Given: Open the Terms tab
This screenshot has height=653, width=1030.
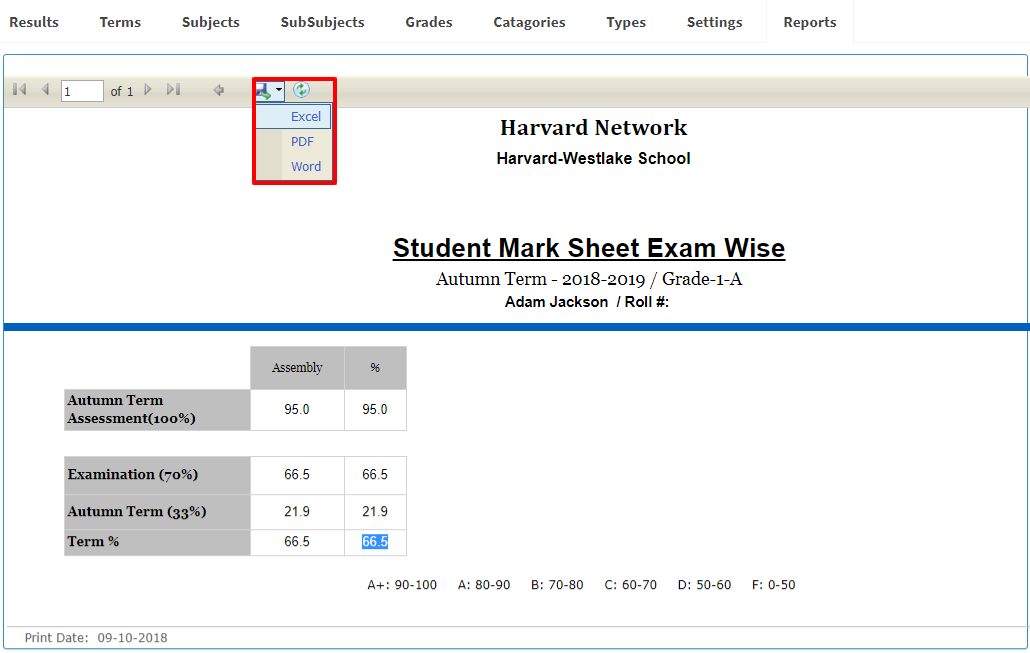Looking at the screenshot, I should 120,22.
